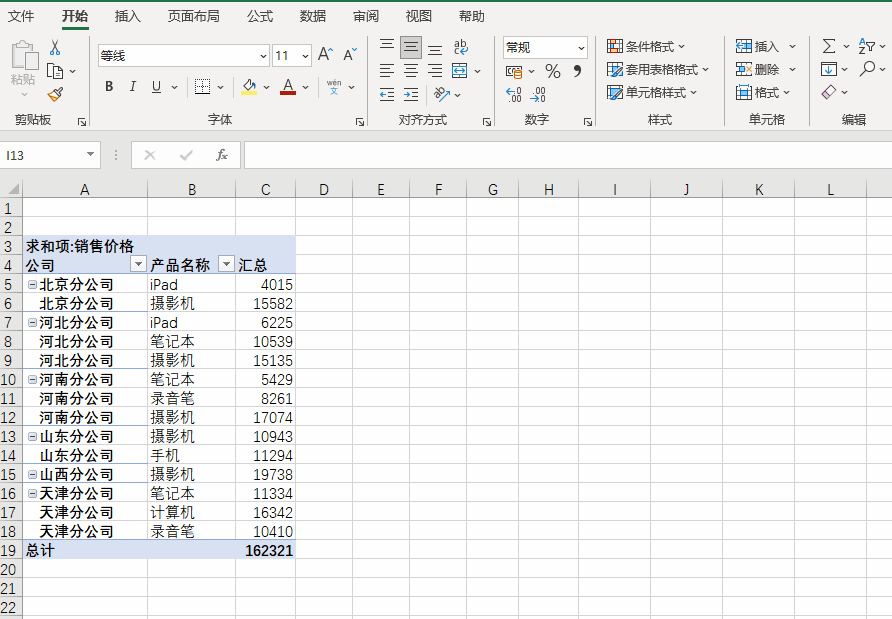The width and height of the screenshot is (892, 619).
Task: Click the AutoSum sigma icon
Action: pos(829,46)
